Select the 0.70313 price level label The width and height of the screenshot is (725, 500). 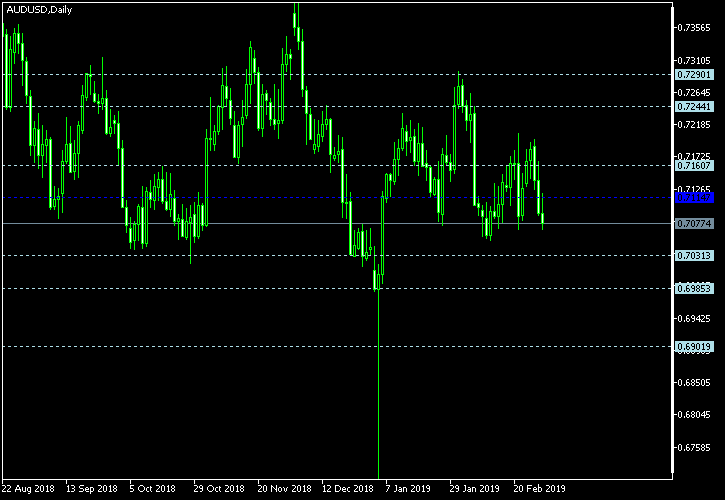point(694,256)
